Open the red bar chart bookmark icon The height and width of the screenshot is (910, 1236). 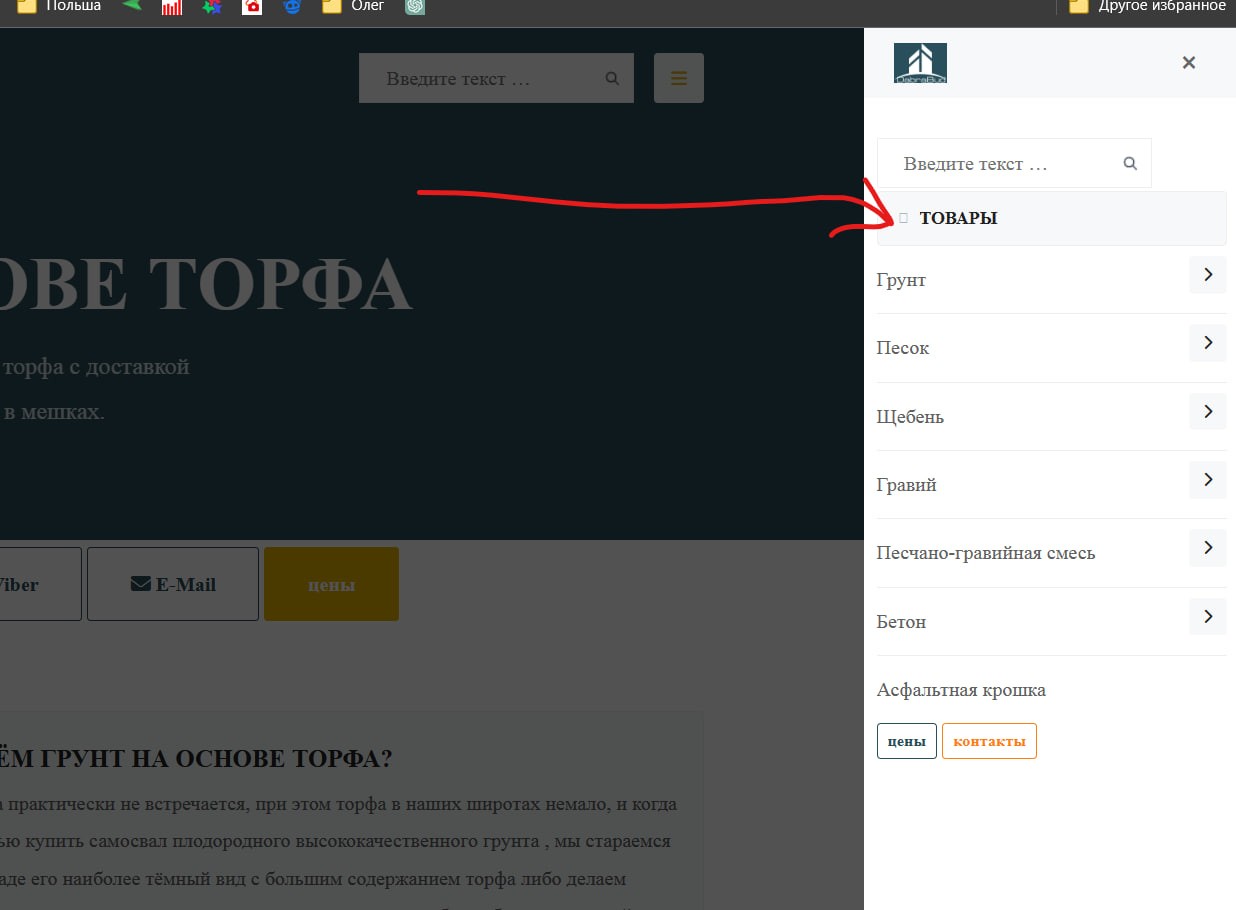pyautogui.click(x=172, y=7)
